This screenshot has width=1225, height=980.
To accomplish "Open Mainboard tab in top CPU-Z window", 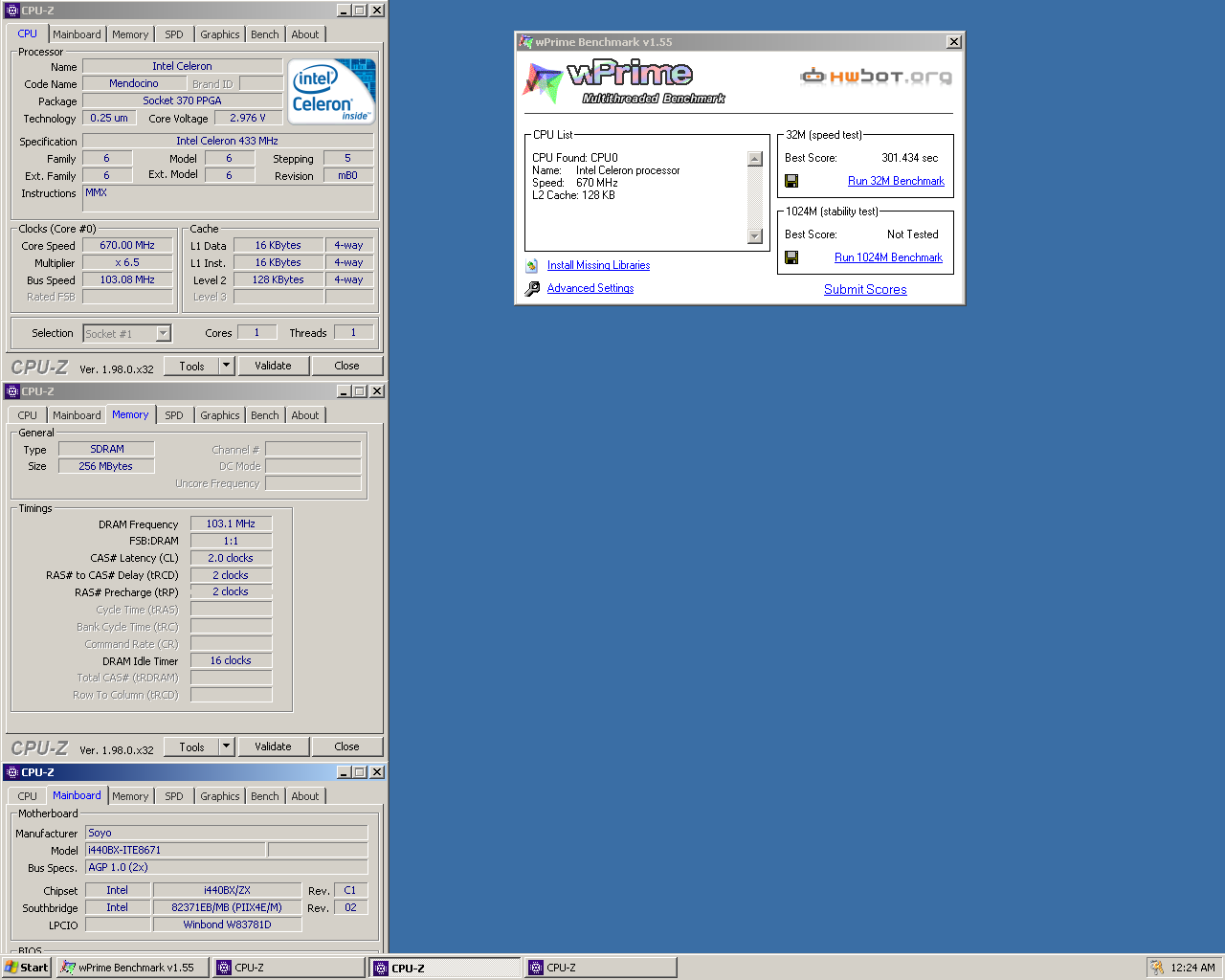I will pos(77,34).
